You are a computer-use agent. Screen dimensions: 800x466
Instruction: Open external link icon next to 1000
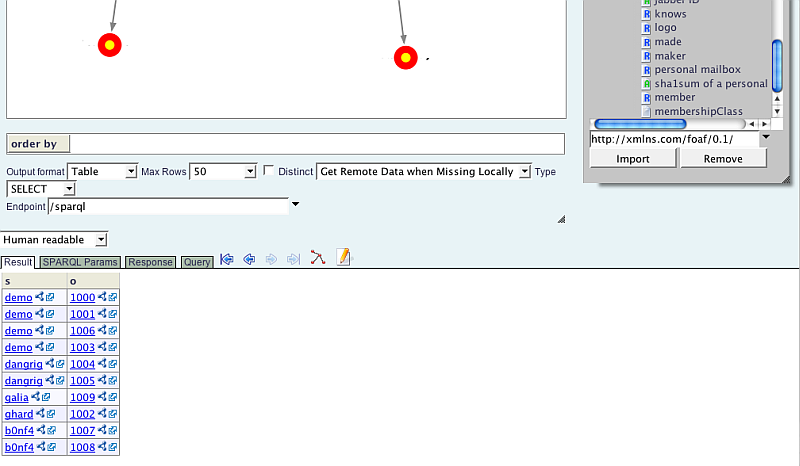tap(113, 297)
